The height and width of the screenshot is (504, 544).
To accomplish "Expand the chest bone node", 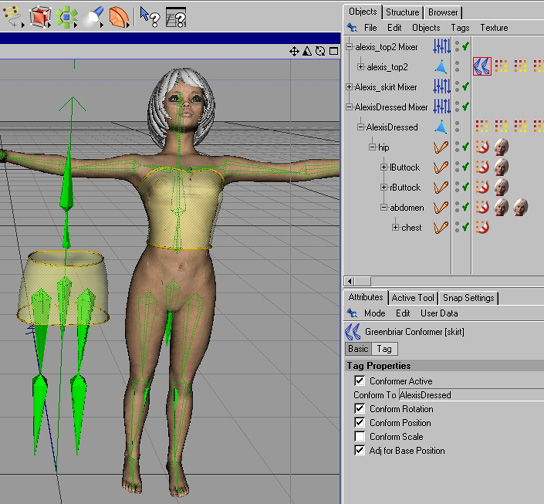I will 395,228.
